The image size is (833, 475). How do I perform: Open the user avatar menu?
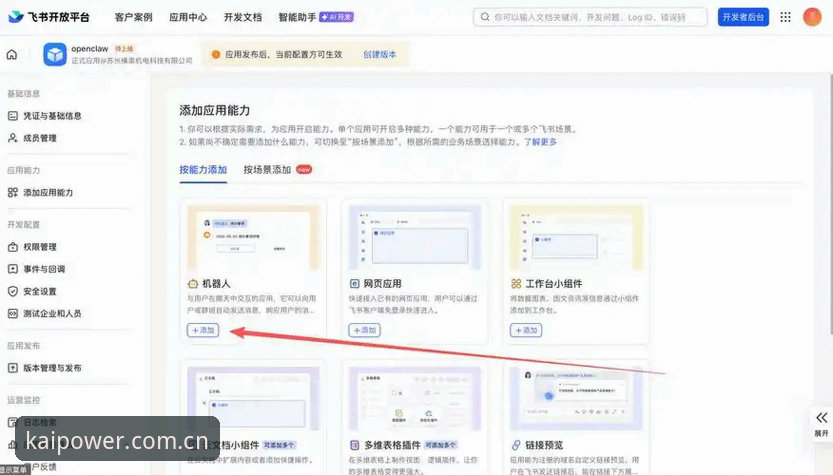(812, 17)
